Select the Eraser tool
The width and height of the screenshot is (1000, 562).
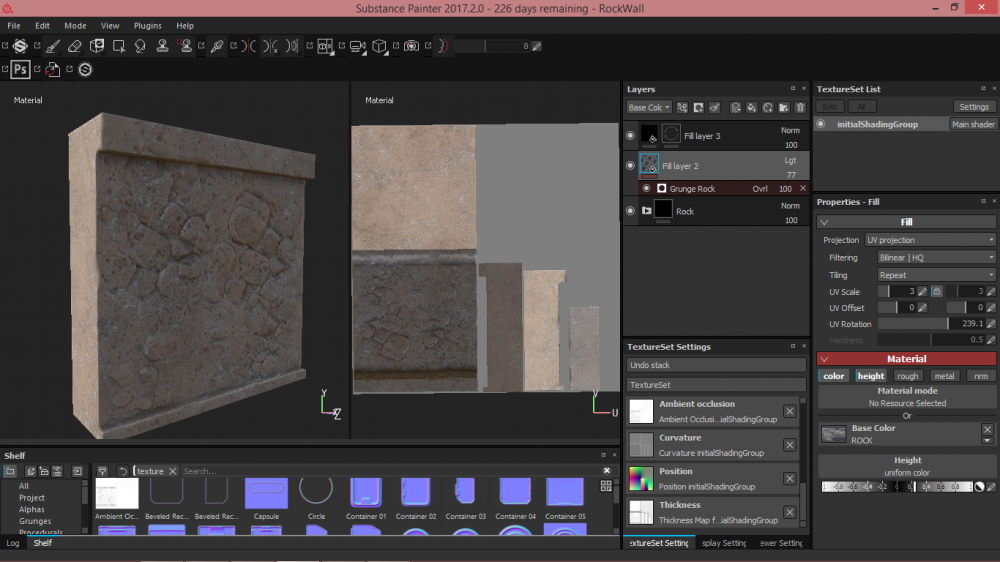[x=75, y=46]
